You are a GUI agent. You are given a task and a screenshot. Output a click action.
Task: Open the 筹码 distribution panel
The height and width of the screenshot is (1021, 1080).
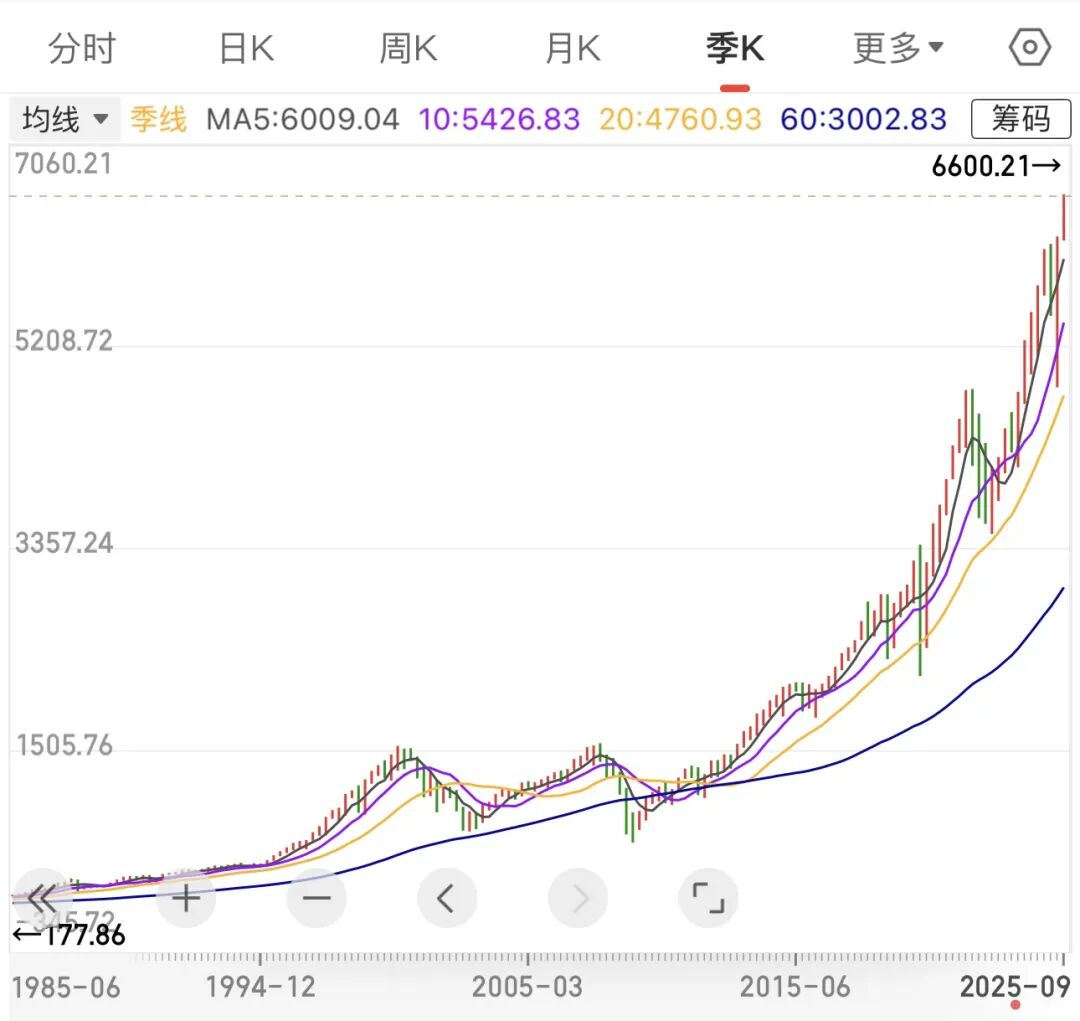click(1021, 118)
